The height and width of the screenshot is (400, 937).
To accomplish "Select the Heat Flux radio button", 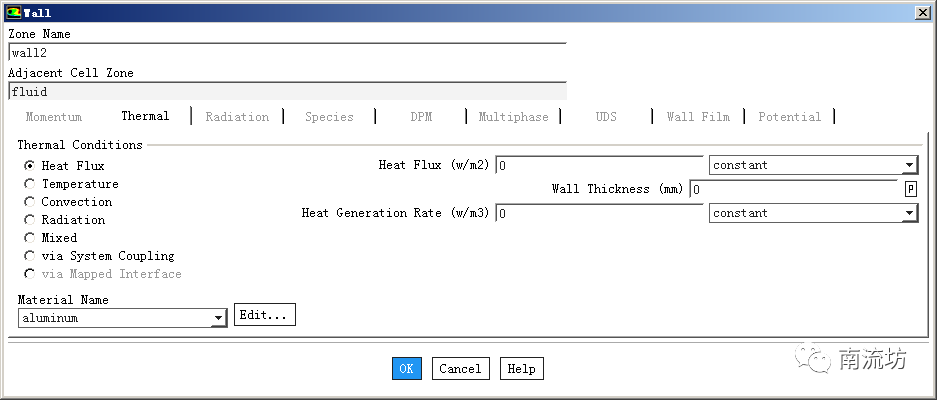I will [x=30, y=166].
